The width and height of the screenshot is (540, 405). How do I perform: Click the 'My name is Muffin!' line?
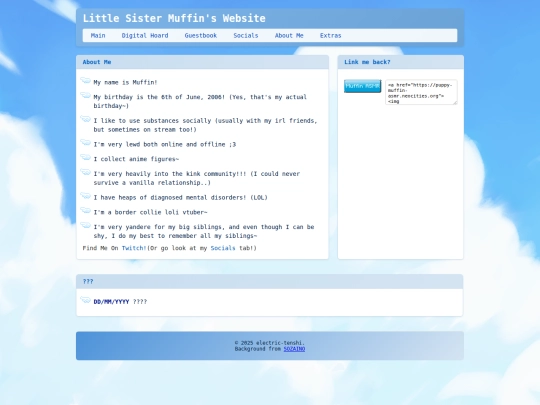pyautogui.click(x=125, y=82)
